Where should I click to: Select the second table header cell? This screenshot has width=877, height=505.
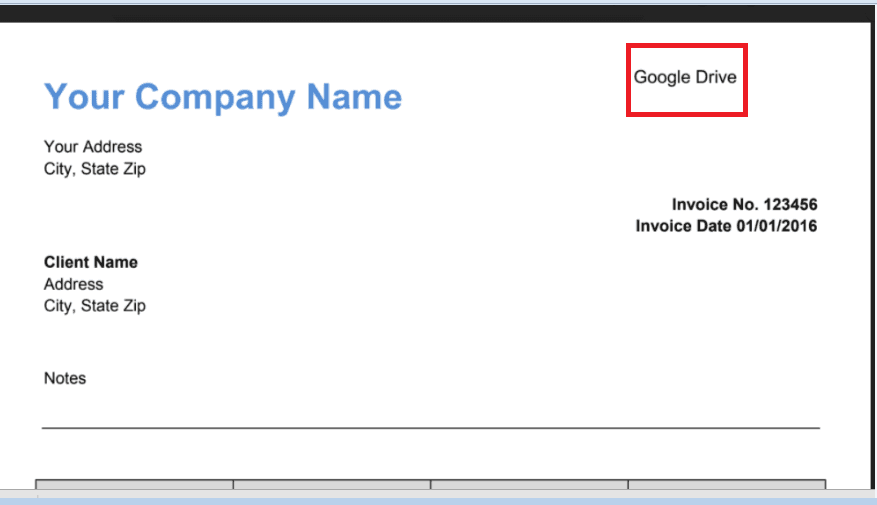pyautogui.click(x=332, y=485)
